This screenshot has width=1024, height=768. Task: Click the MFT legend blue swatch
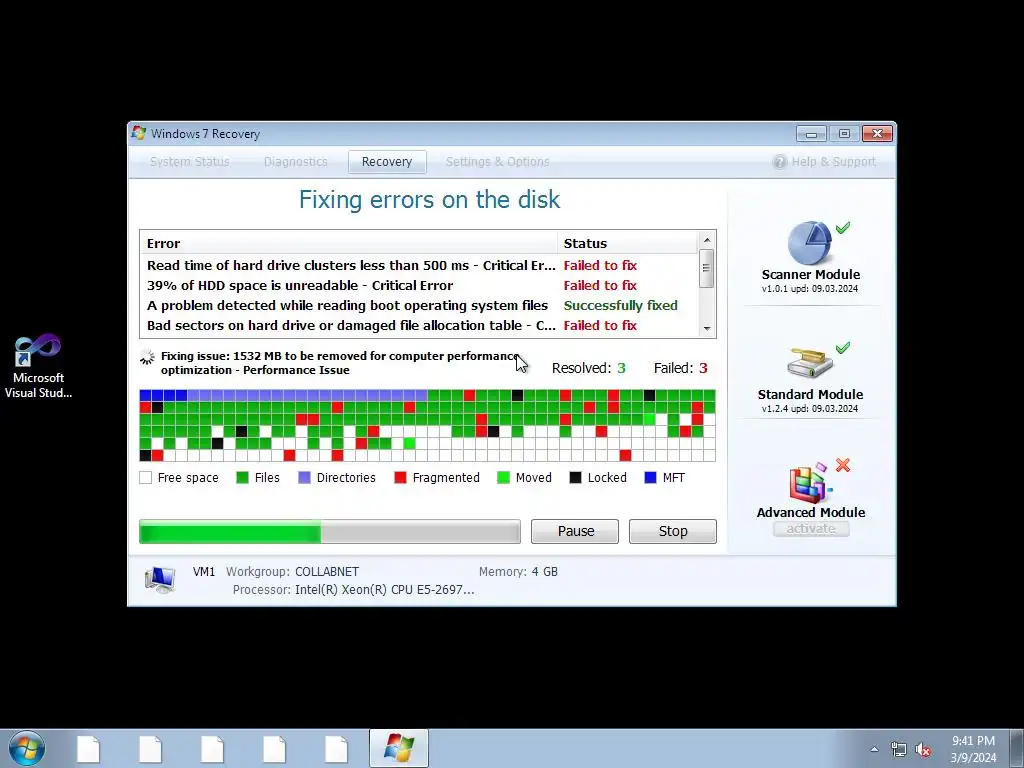650,477
